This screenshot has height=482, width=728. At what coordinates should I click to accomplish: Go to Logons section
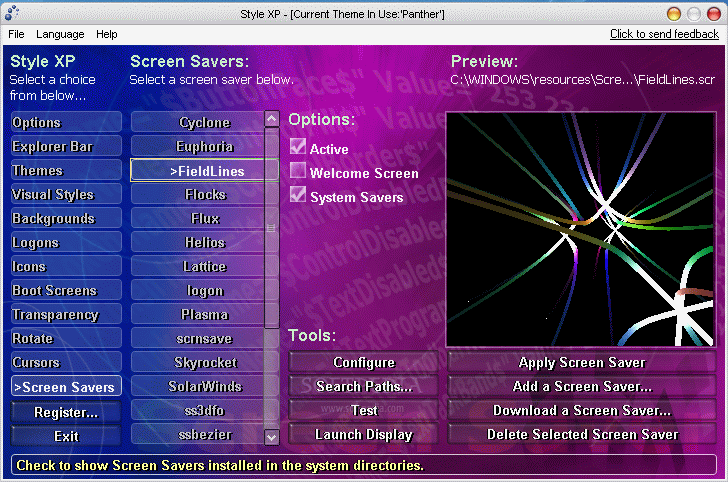point(66,242)
